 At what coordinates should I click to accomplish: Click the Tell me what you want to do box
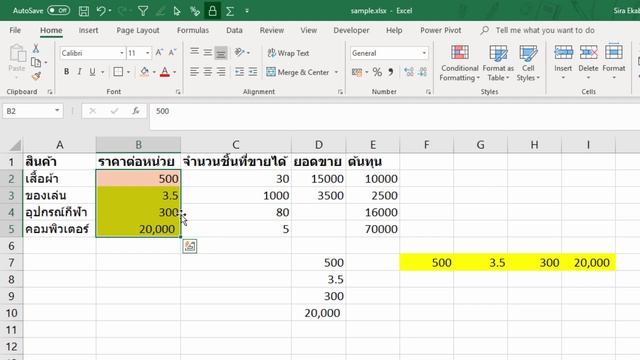(x=545, y=30)
